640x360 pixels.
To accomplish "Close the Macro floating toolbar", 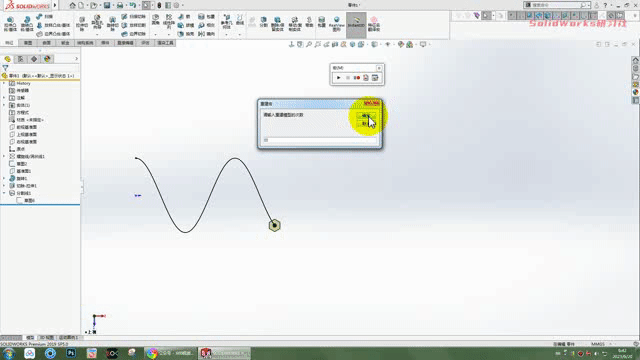I will pos(379,68).
